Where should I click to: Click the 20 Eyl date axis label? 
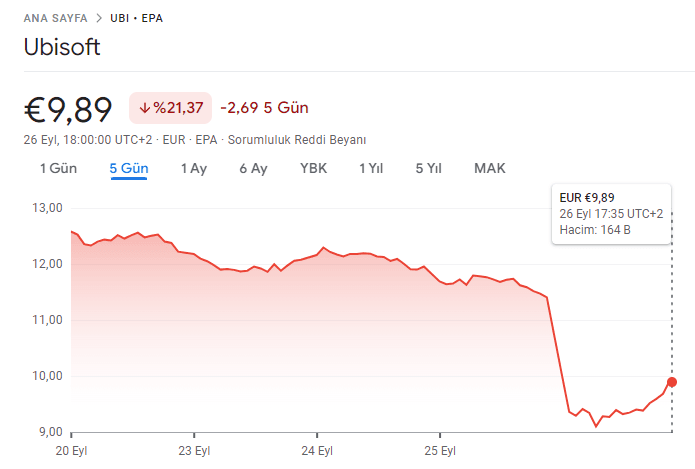point(72,449)
